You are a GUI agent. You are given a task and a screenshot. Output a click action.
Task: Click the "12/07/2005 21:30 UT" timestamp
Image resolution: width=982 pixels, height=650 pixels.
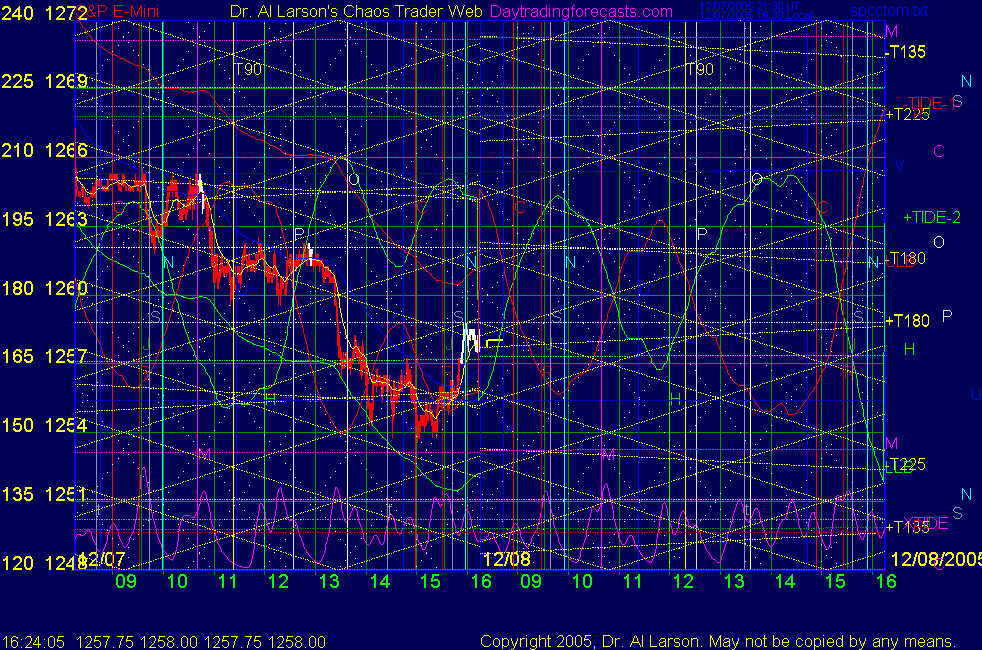[749, 6]
